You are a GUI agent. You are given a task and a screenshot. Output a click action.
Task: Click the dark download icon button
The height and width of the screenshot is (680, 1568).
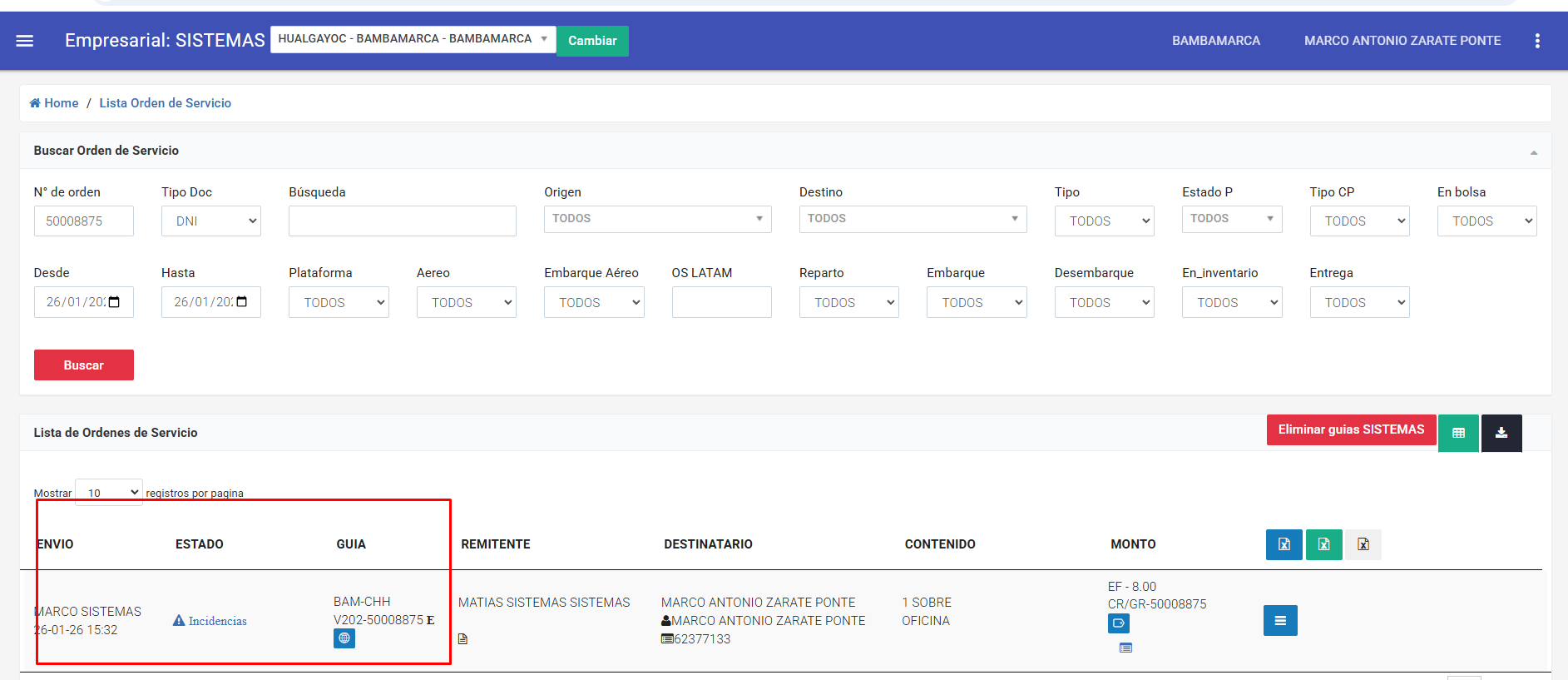(x=1501, y=433)
